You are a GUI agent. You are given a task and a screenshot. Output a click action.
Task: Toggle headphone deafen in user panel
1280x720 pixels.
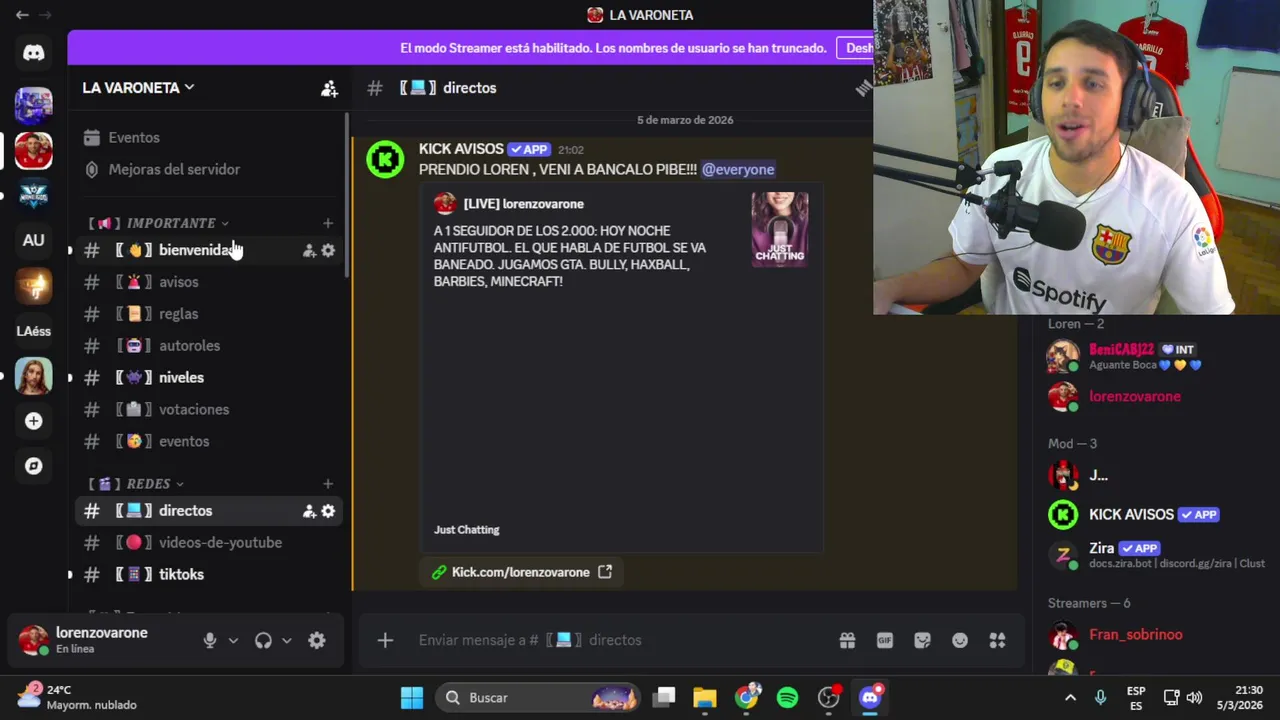(263, 641)
